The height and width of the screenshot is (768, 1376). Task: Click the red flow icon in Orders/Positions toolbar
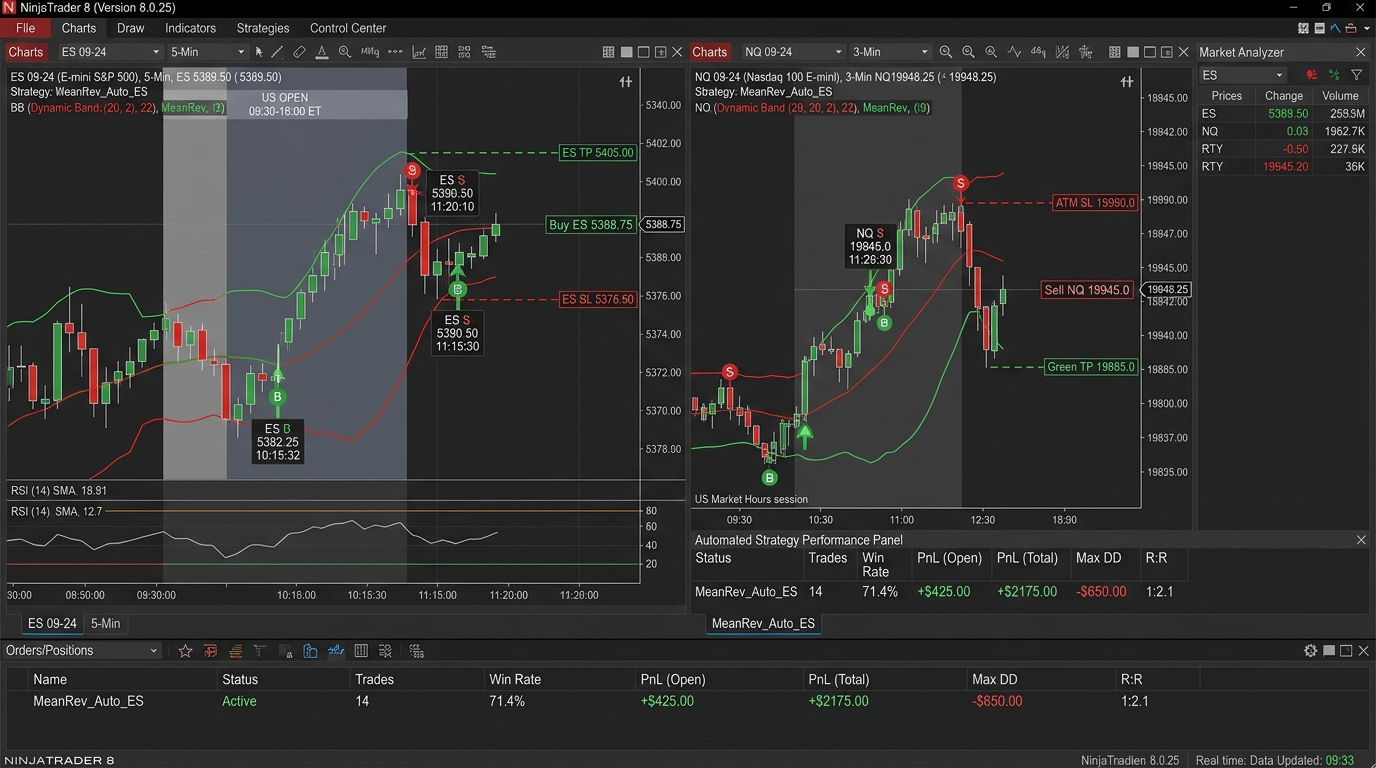pos(210,651)
